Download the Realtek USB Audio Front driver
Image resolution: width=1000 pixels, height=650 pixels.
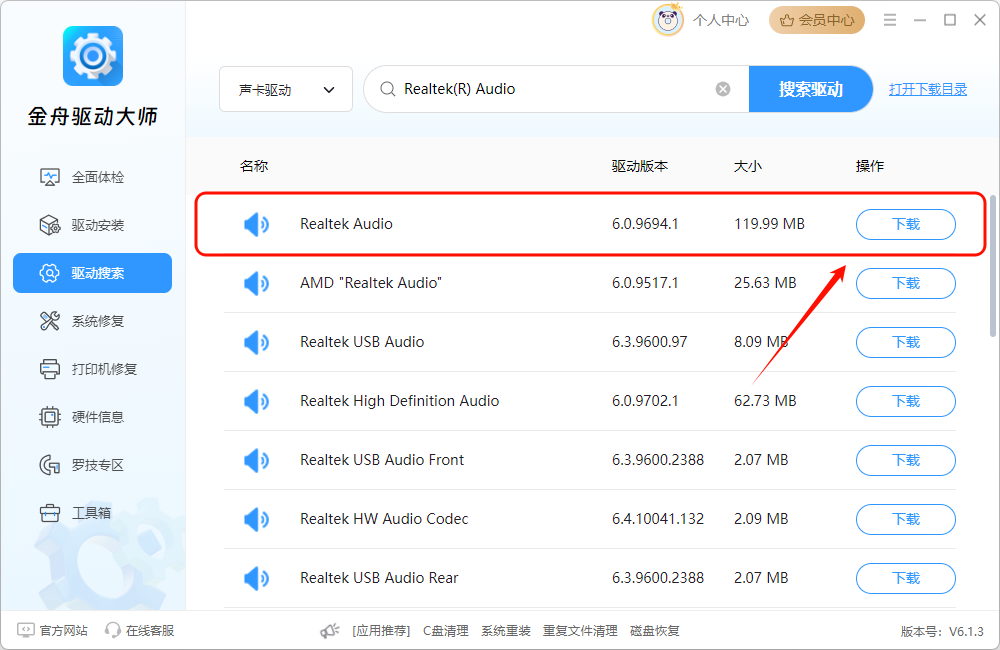[x=906, y=461]
